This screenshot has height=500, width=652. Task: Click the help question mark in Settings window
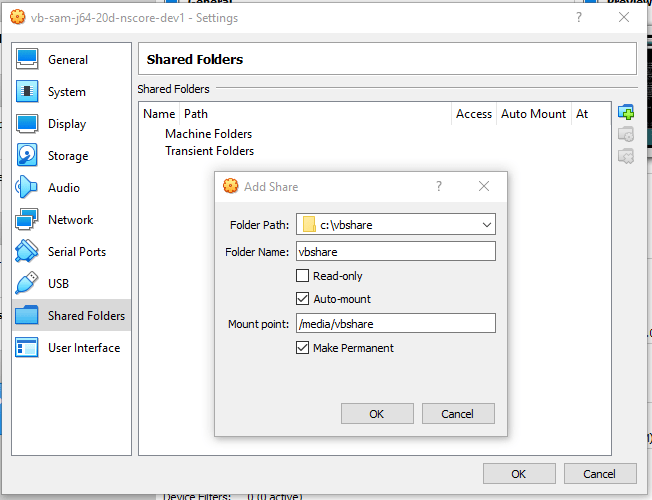[578, 17]
